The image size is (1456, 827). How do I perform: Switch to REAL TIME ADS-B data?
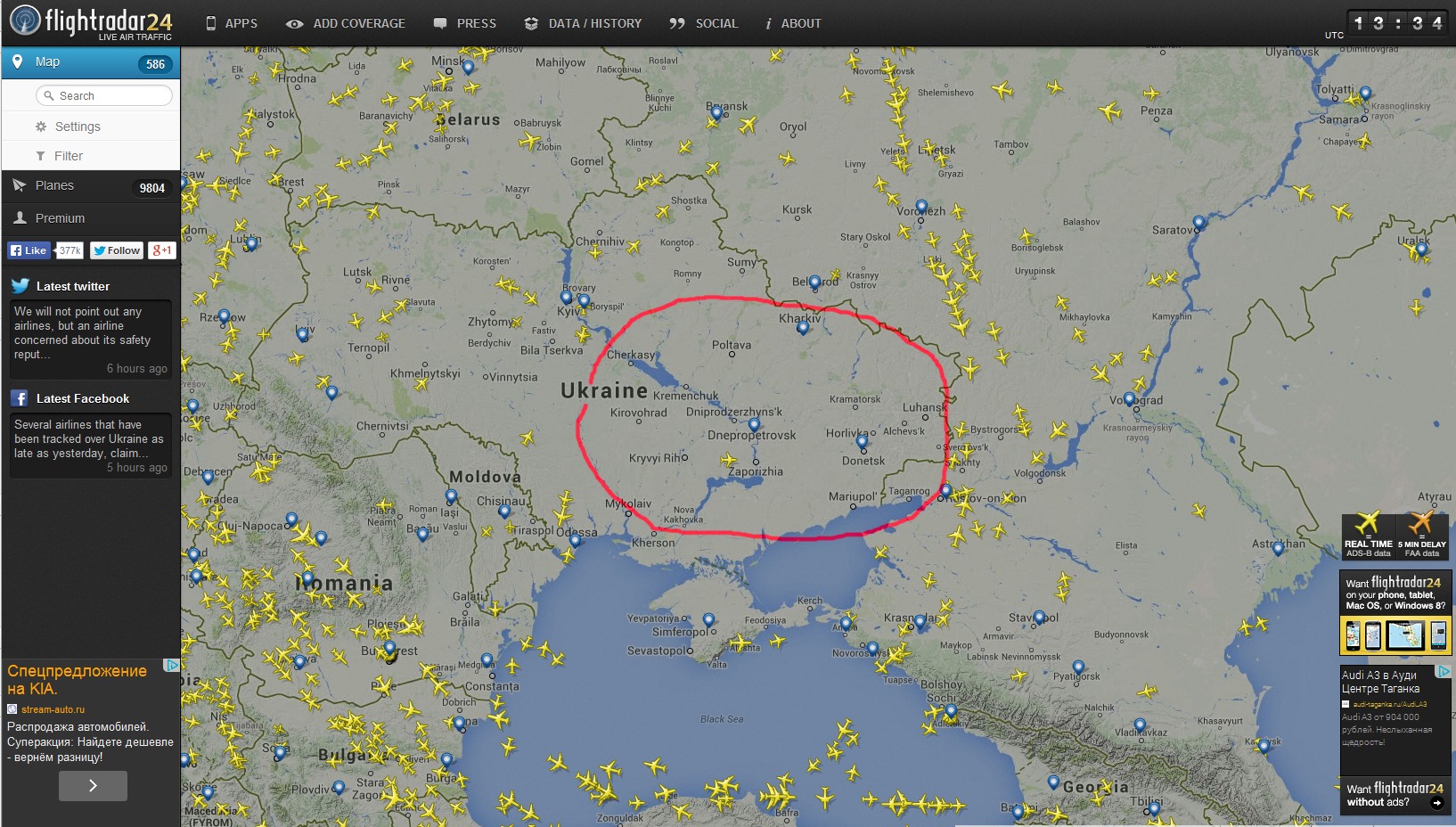coord(1368,536)
